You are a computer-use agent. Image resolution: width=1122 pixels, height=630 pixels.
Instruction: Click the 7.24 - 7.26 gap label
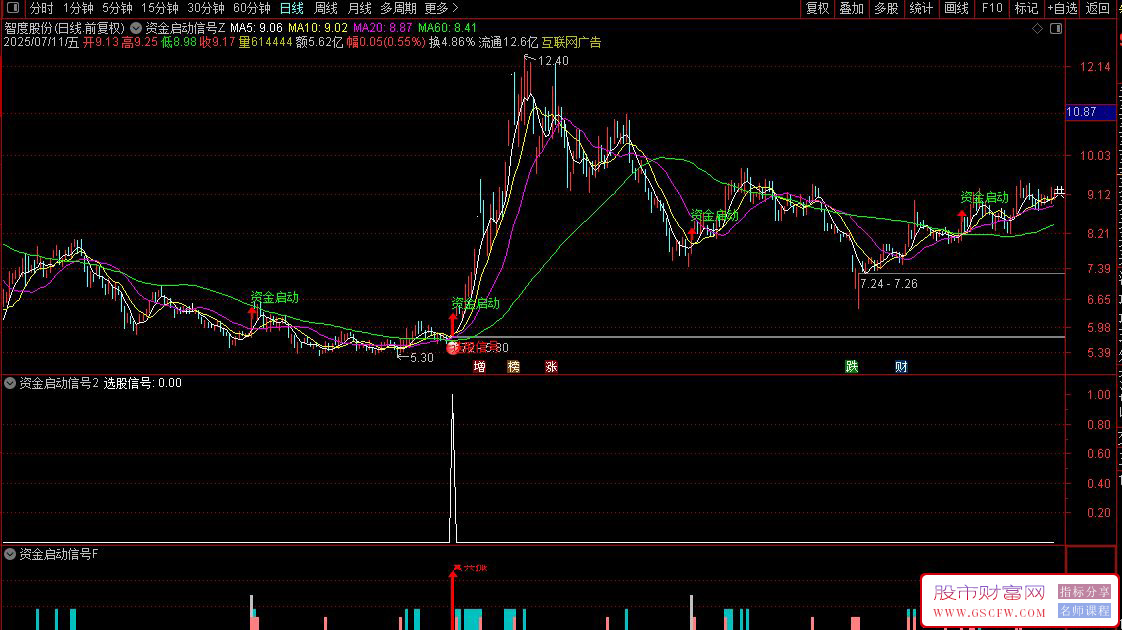pos(889,284)
